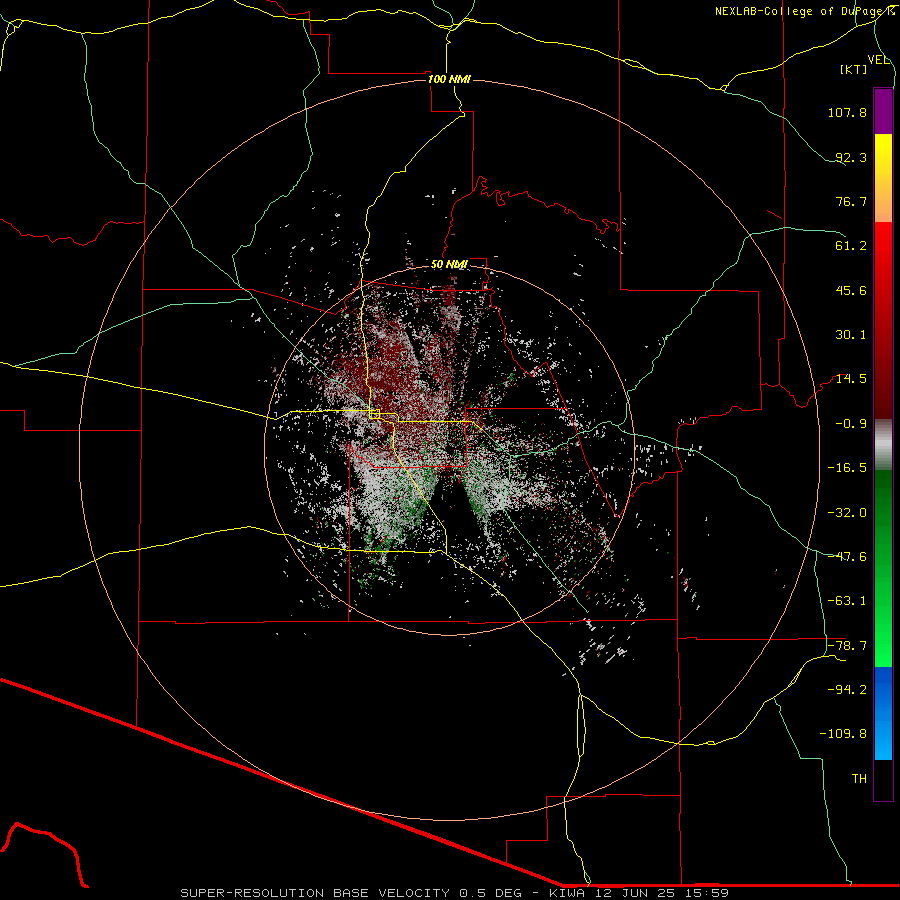Click the TH threshold label
This screenshot has width=900, height=900.
pos(859,779)
